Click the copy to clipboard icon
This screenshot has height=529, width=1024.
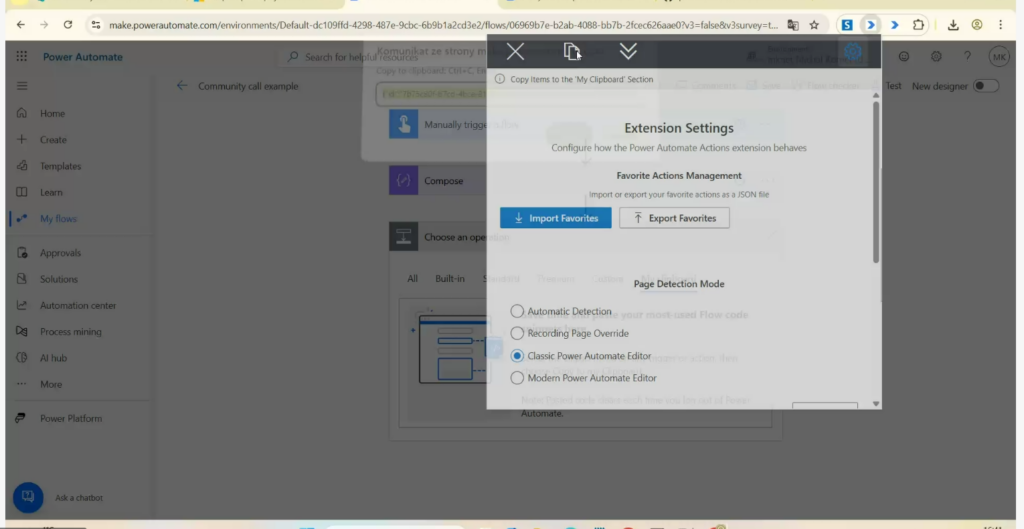tap(572, 51)
